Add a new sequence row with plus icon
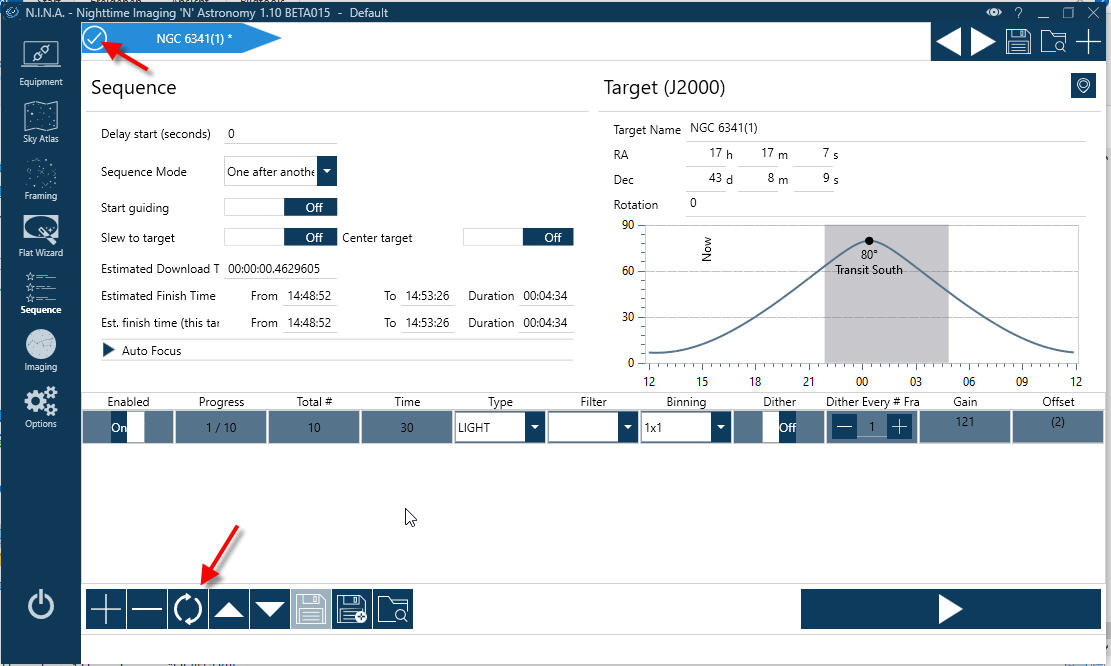Screen dimensions: 1111x666 tap(106, 609)
